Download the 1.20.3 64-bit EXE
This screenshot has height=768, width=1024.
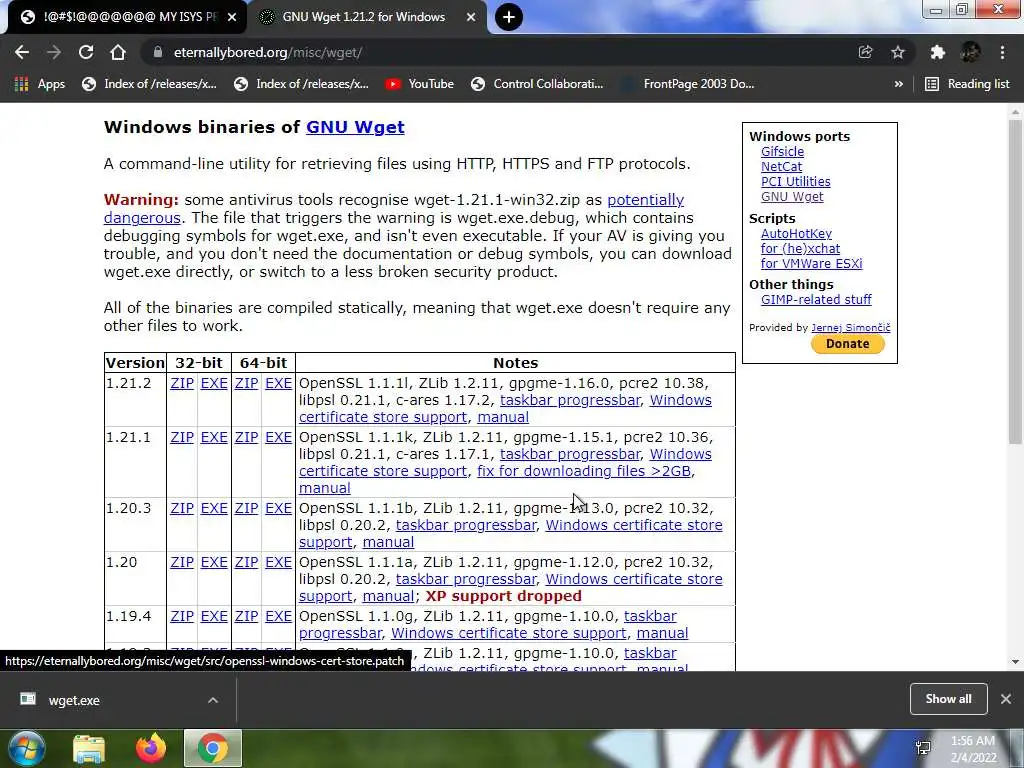coord(278,508)
